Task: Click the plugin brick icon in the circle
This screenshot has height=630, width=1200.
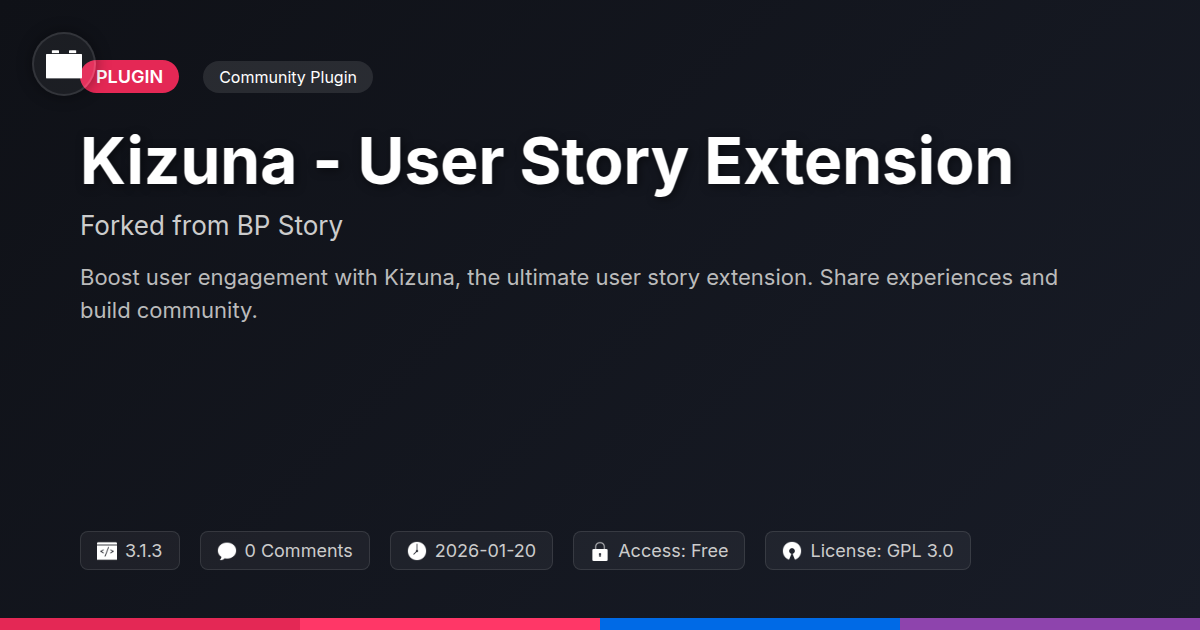Action: tap(64, 64)
